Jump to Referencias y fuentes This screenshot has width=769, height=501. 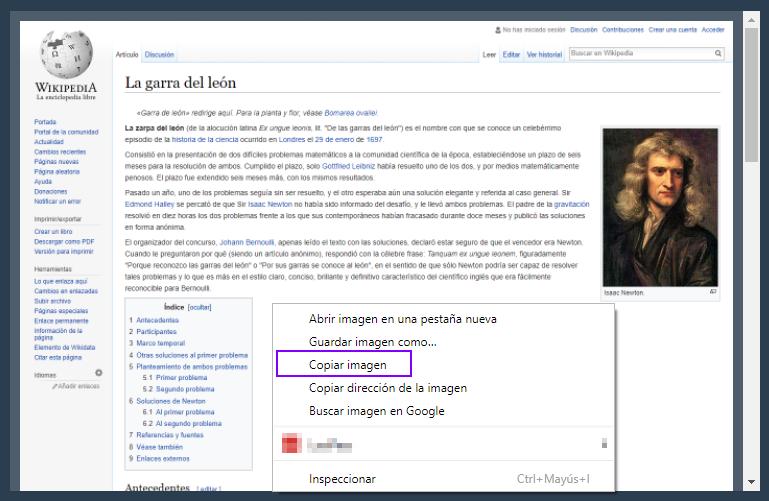[x=170, y=435]
